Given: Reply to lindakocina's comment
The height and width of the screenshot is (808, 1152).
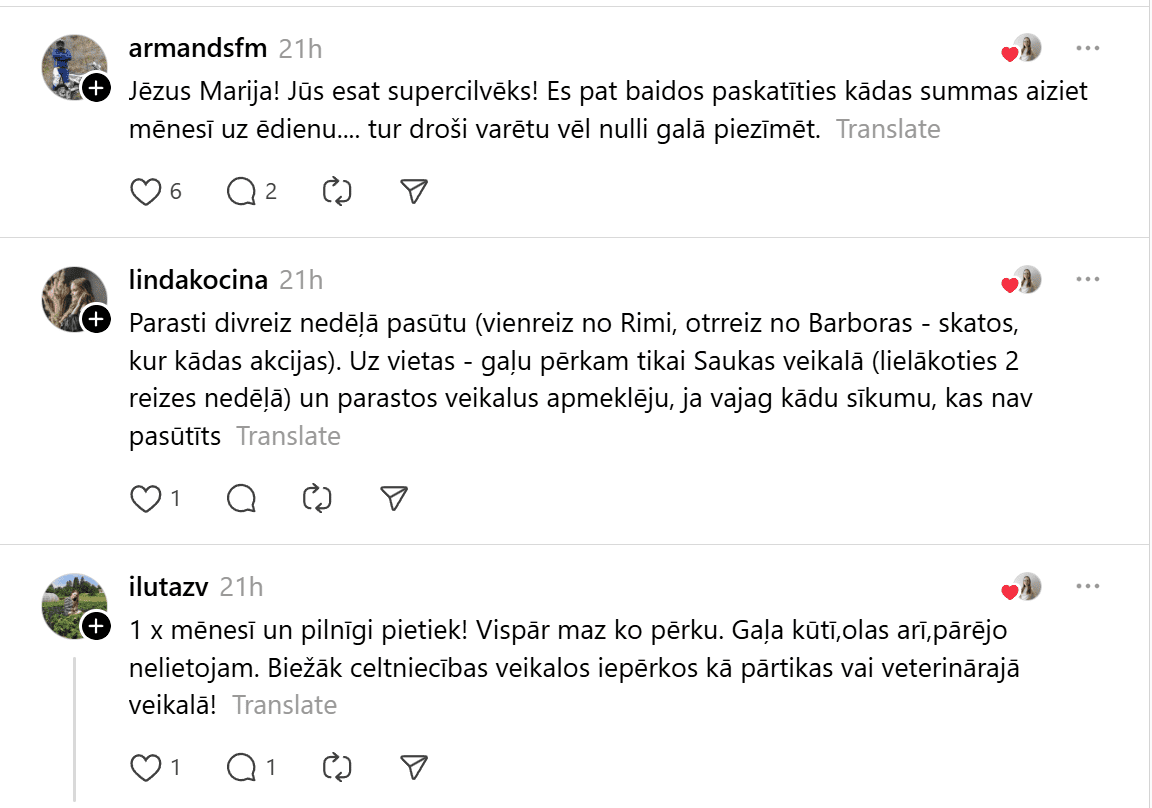Looking at the screenshot, I should tap(242, 498).
